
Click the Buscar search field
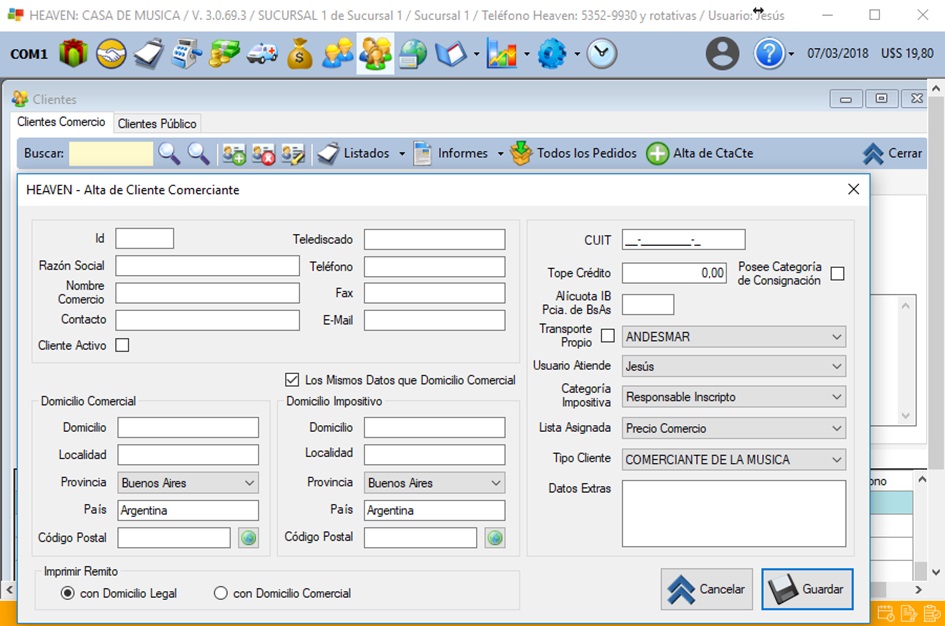click(111, 154)
